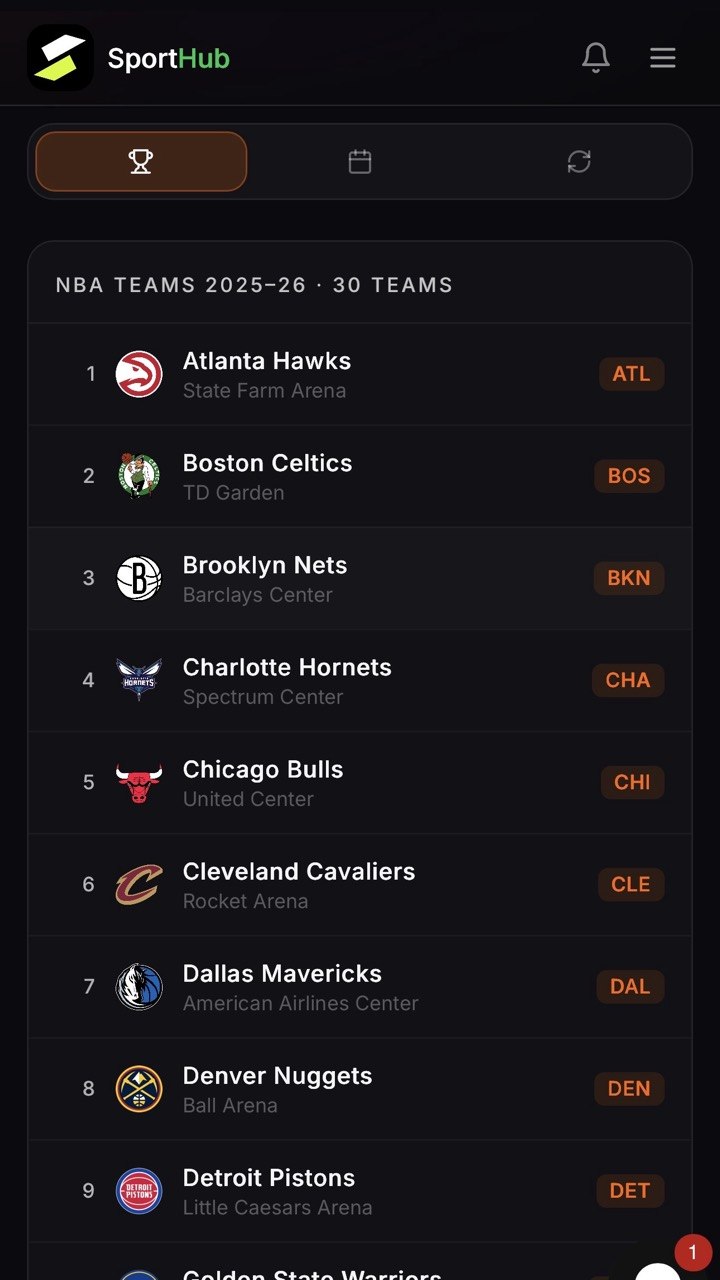Viewport: 720px width, 1280px height.
Task: Click the Brooklyn Nets logo
Action: coord(139,578)
